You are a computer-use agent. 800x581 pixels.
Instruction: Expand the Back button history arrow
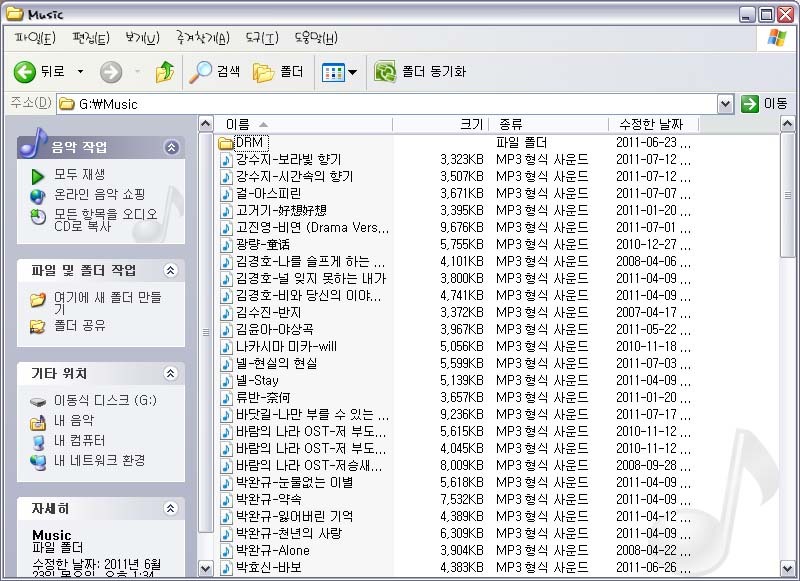coord(81,72)
